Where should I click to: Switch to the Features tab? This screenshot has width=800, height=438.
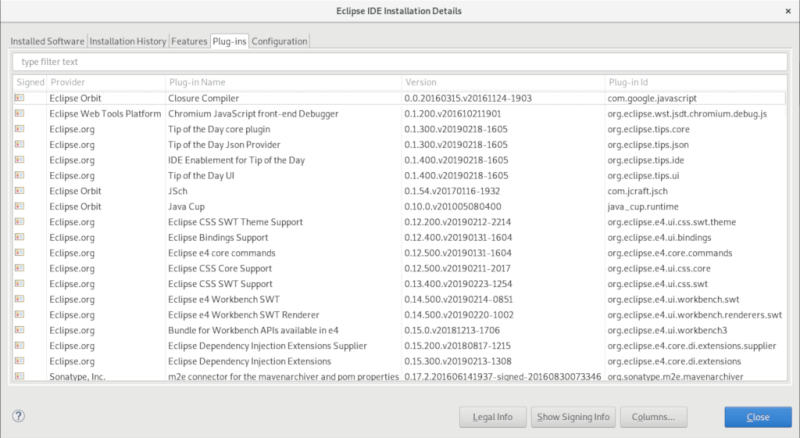coord(189,41)
